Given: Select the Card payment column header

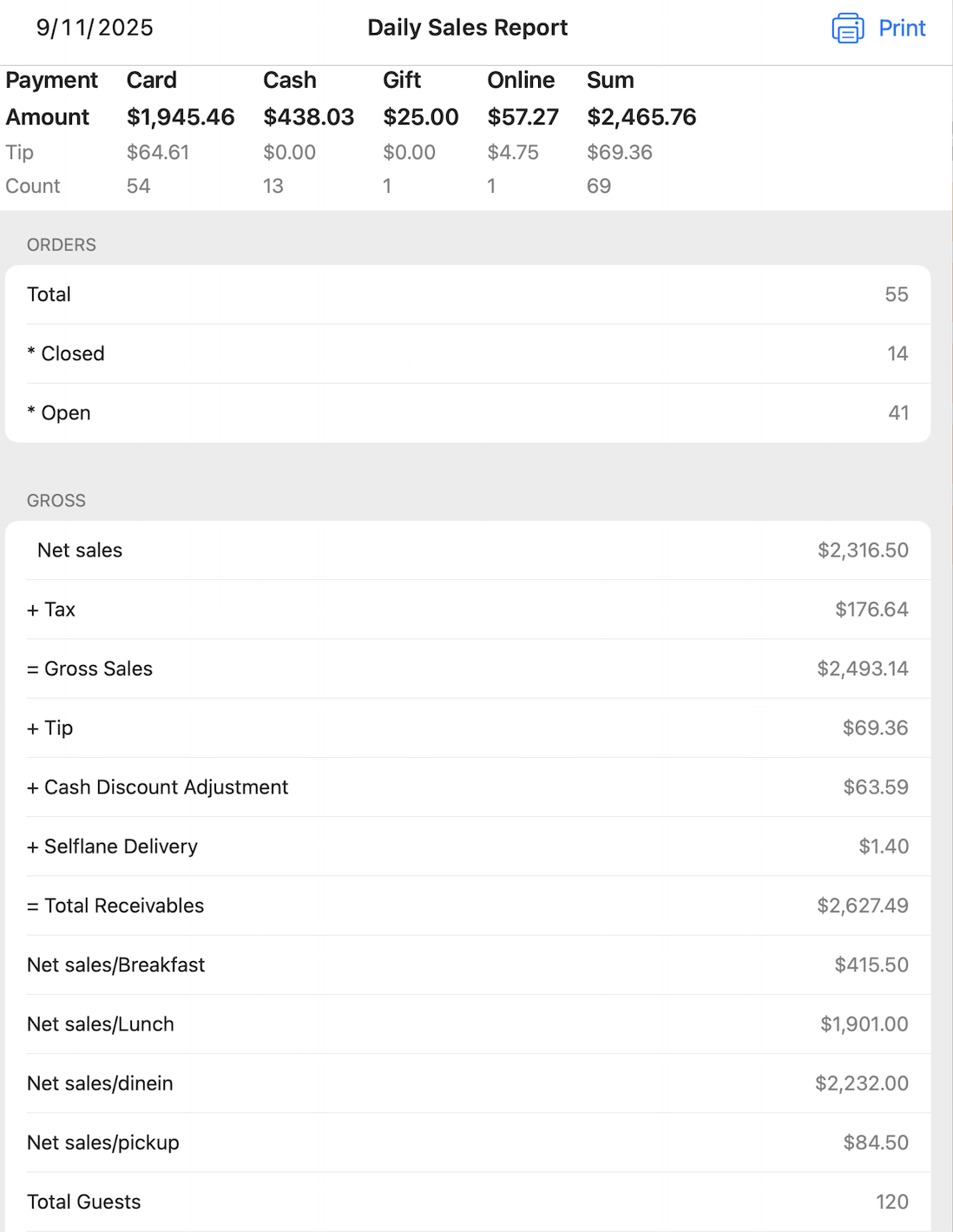Looking at the screenshot, I should [152, 80].
